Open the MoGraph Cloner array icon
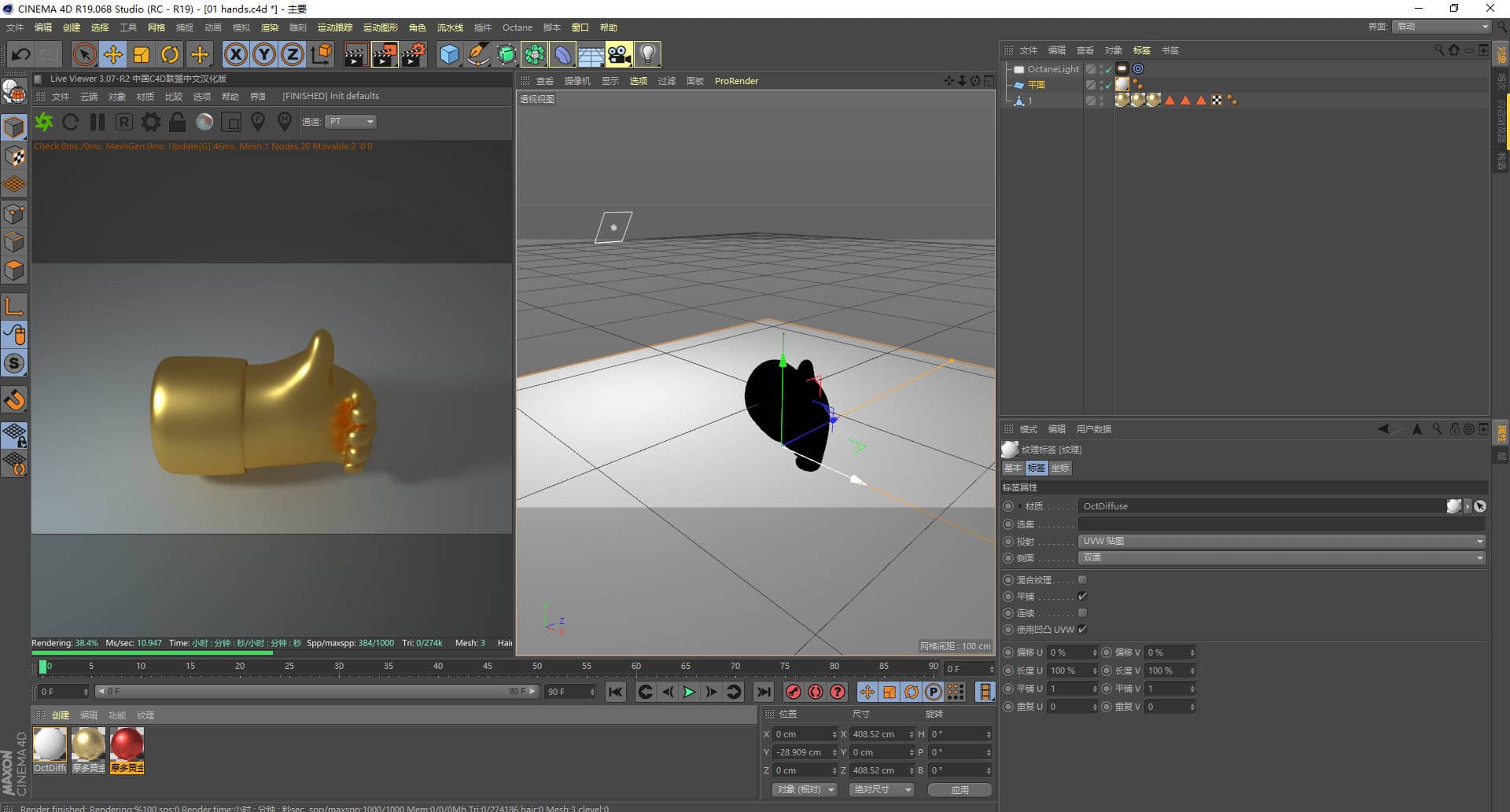This screenshot has width=1510, height=812. tap(535, 54)
